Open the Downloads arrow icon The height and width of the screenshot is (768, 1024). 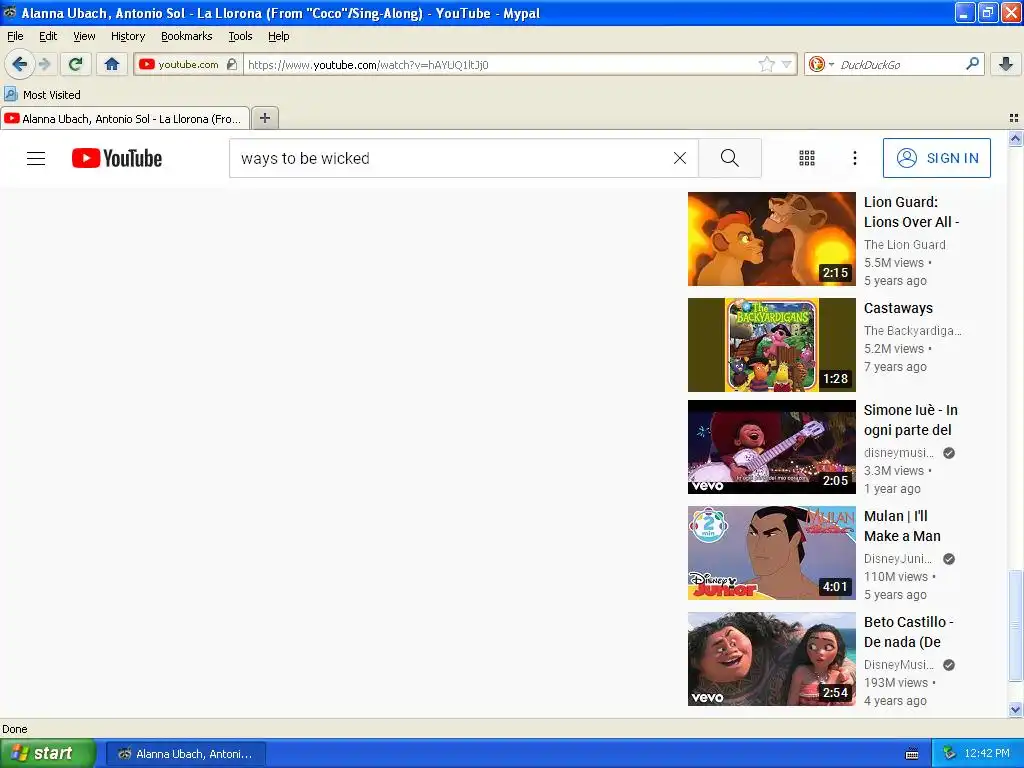[1006, 64]
